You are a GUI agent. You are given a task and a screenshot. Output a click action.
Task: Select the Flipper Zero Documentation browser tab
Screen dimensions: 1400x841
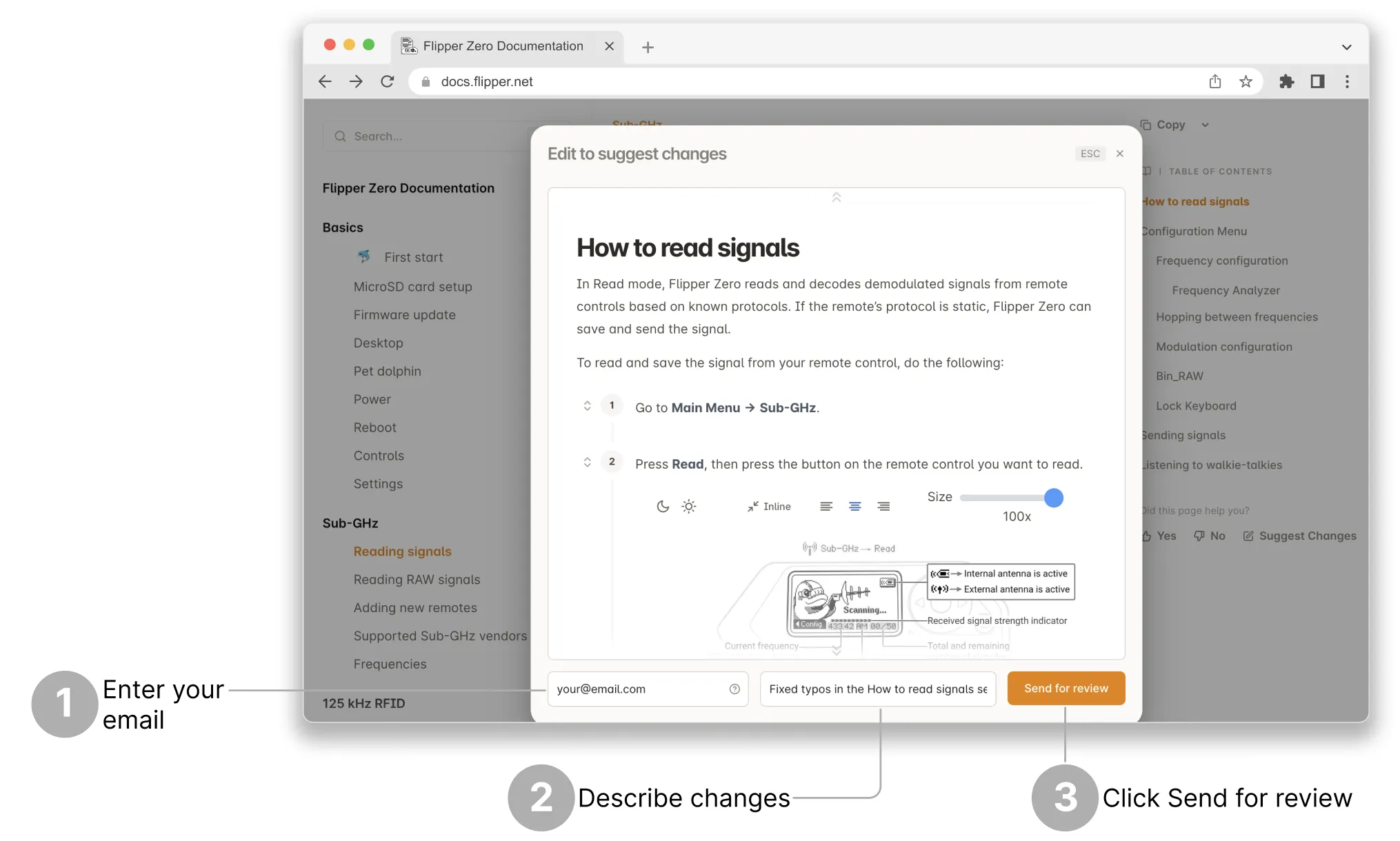[508, 46]
